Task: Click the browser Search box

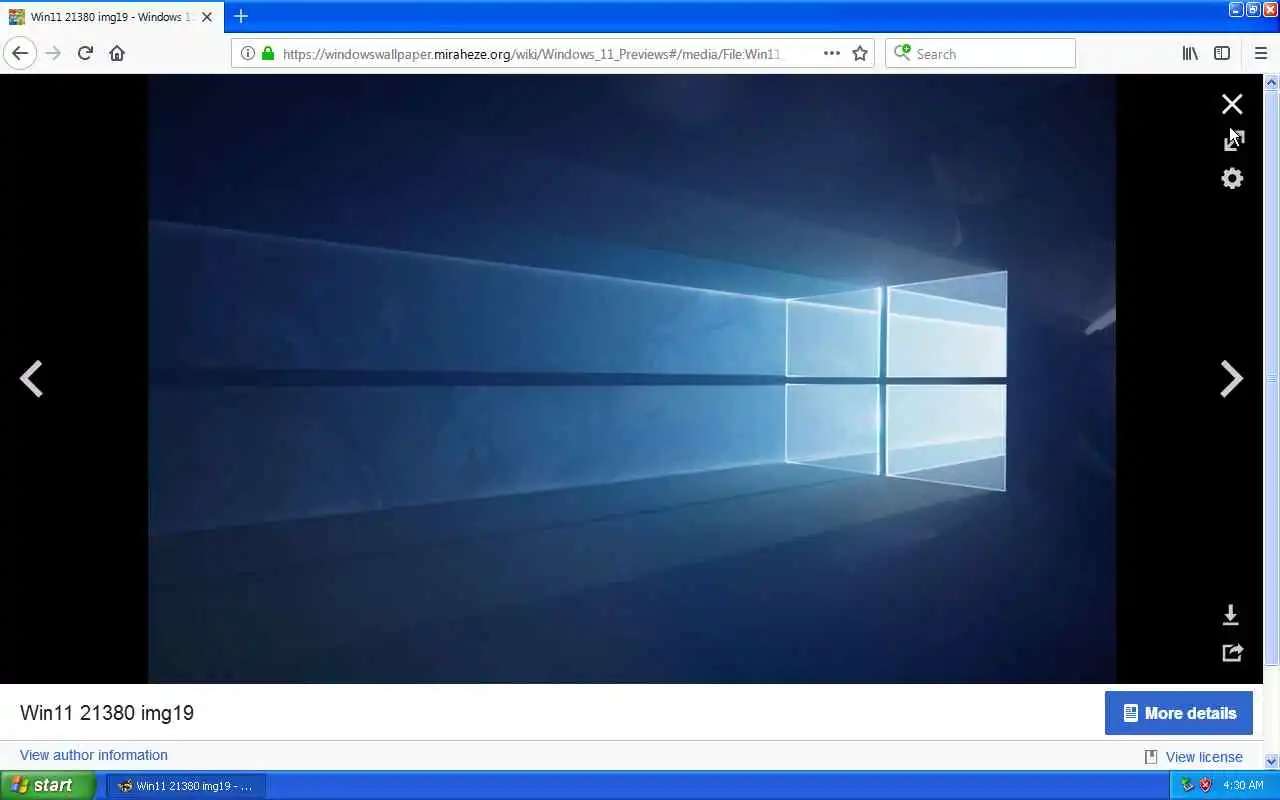Action: point(980,53)
